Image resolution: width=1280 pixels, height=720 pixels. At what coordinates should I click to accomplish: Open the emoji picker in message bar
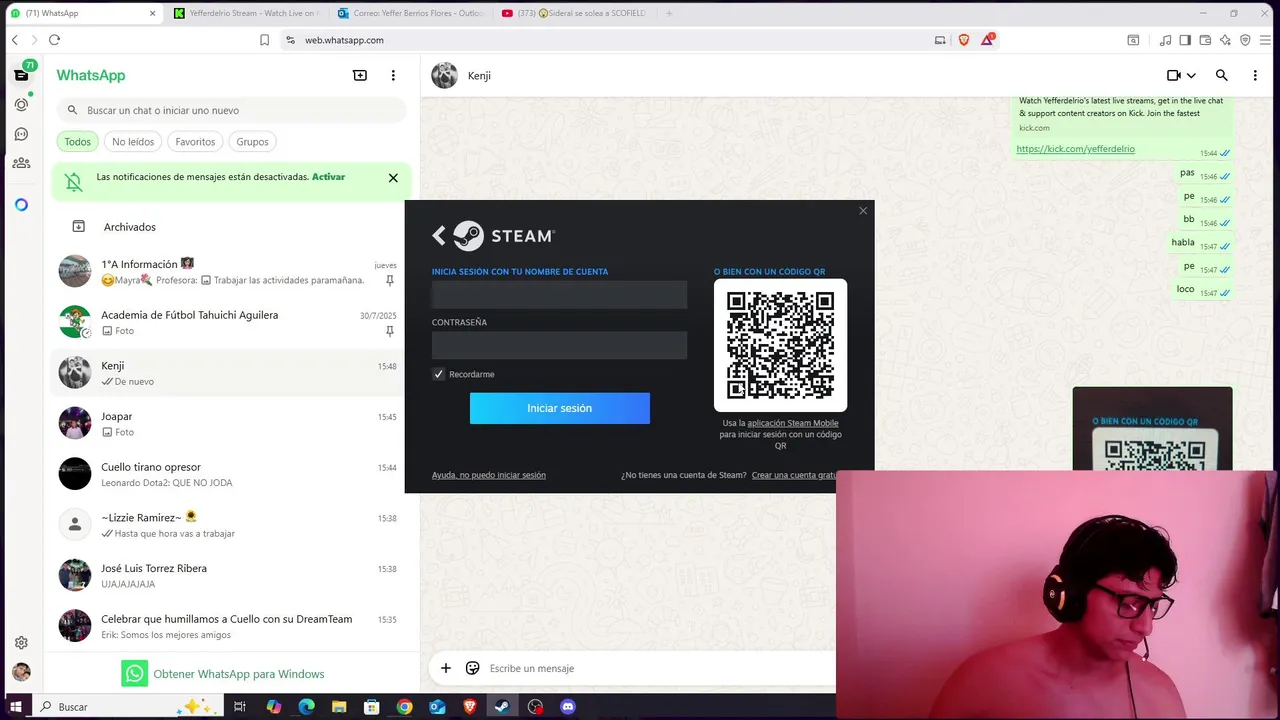473,668
